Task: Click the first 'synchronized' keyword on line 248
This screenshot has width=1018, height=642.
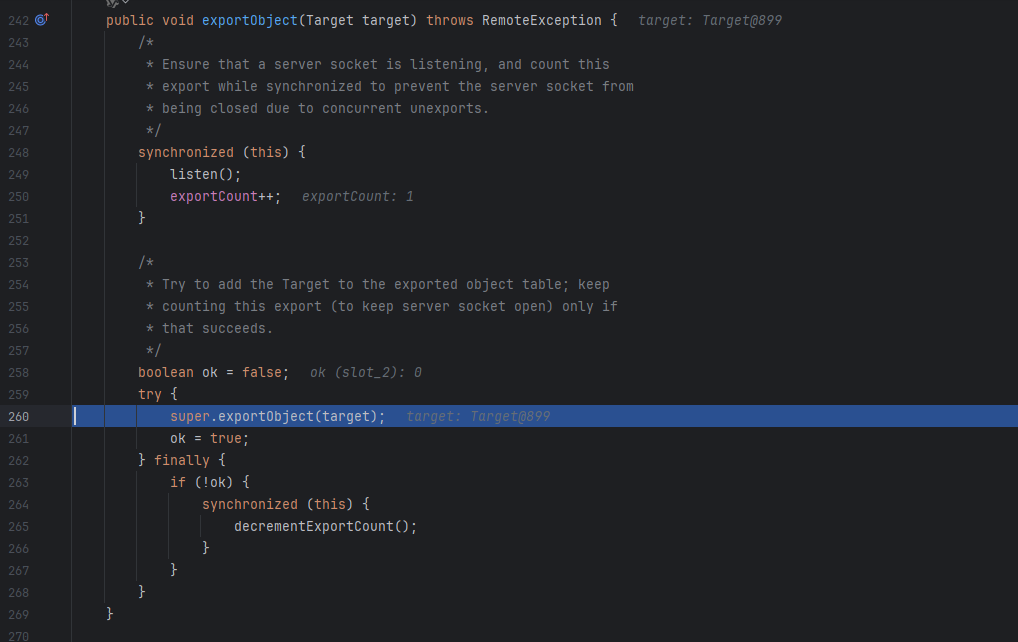Action: click(186, 153)
